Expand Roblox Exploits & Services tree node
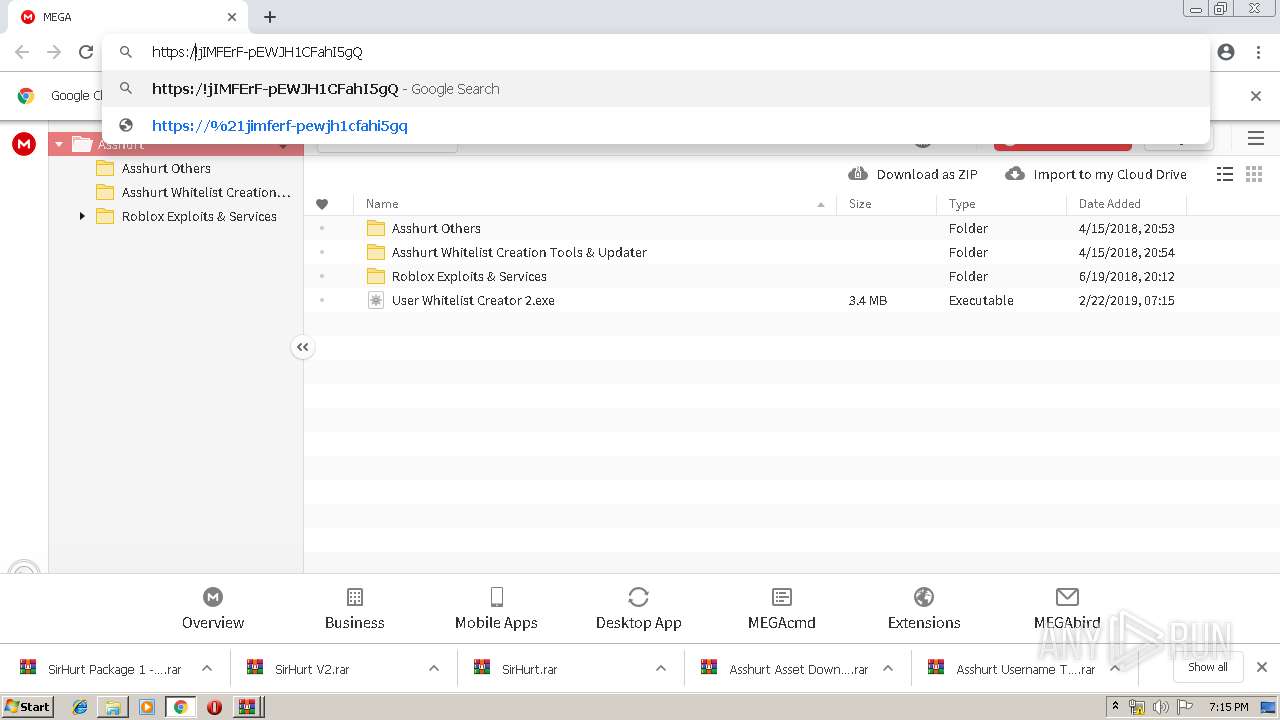This screenshot has width=1280, height=720. coord(82,216)
